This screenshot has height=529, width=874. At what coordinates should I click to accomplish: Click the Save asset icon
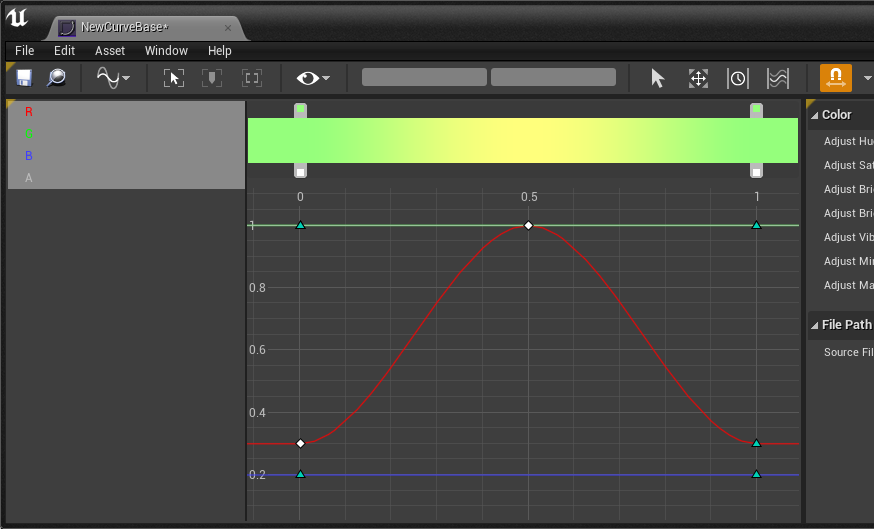(24, 78)
